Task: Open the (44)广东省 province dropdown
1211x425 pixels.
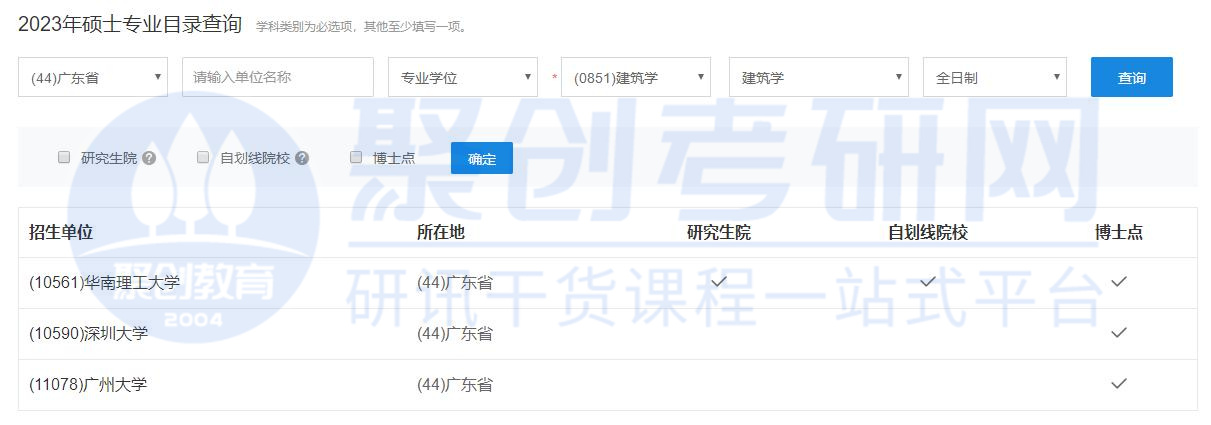Action: pos(93,77)
